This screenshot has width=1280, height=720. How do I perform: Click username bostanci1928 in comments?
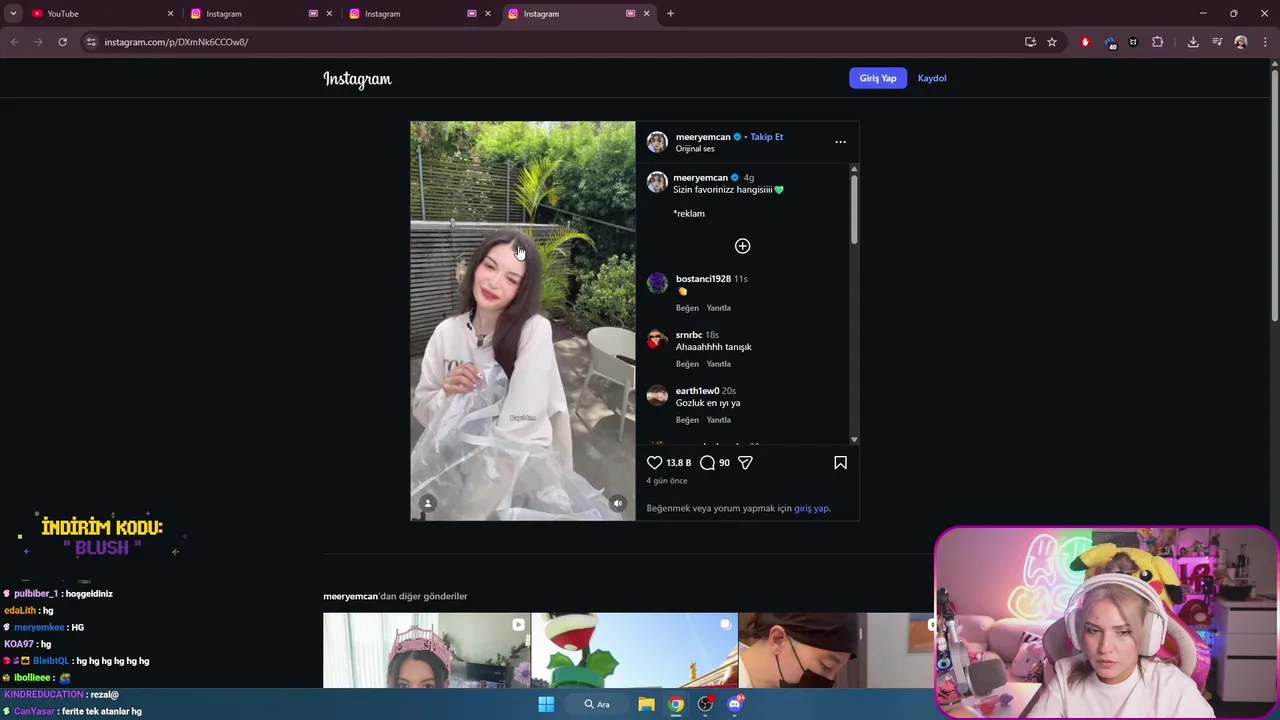(x=703, y=279)
